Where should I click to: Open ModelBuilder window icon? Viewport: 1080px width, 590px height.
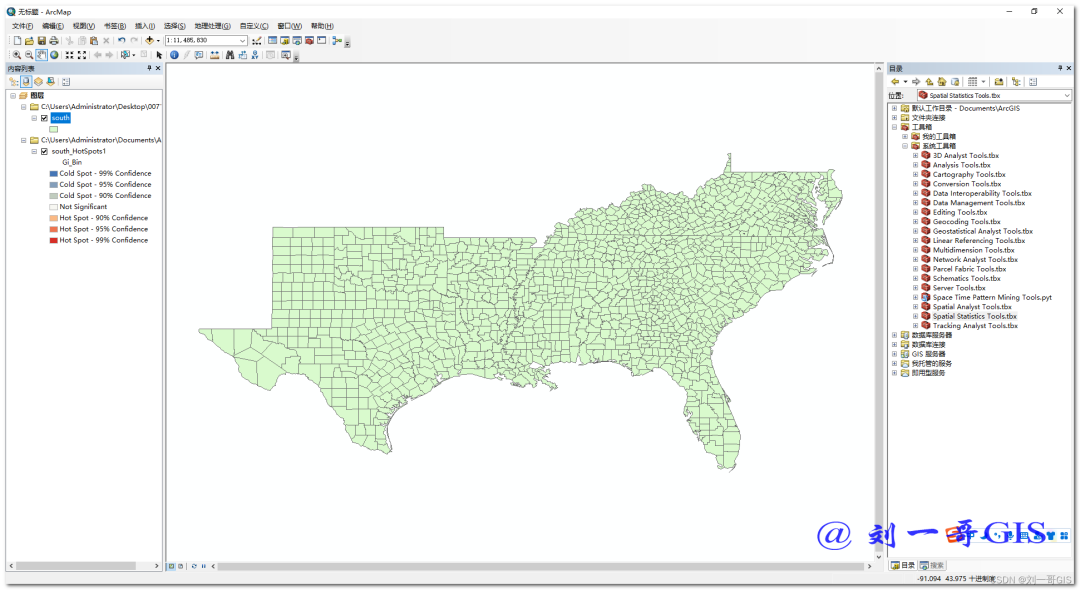tap(337, 41)
